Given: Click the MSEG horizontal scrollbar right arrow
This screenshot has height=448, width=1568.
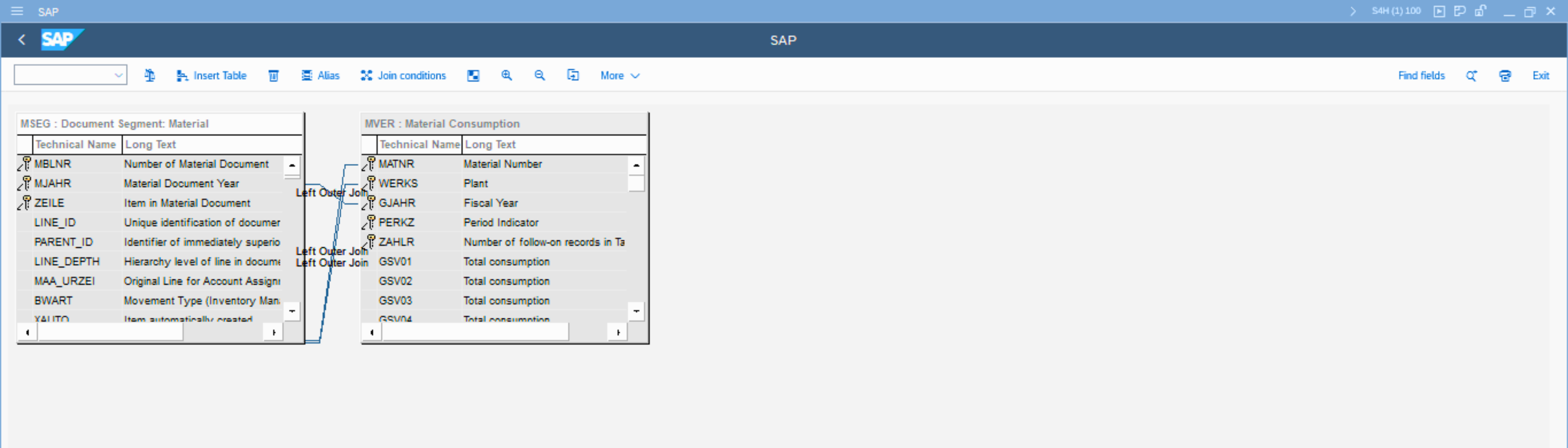Looking at the screenshot, I should tap(273, 332).
